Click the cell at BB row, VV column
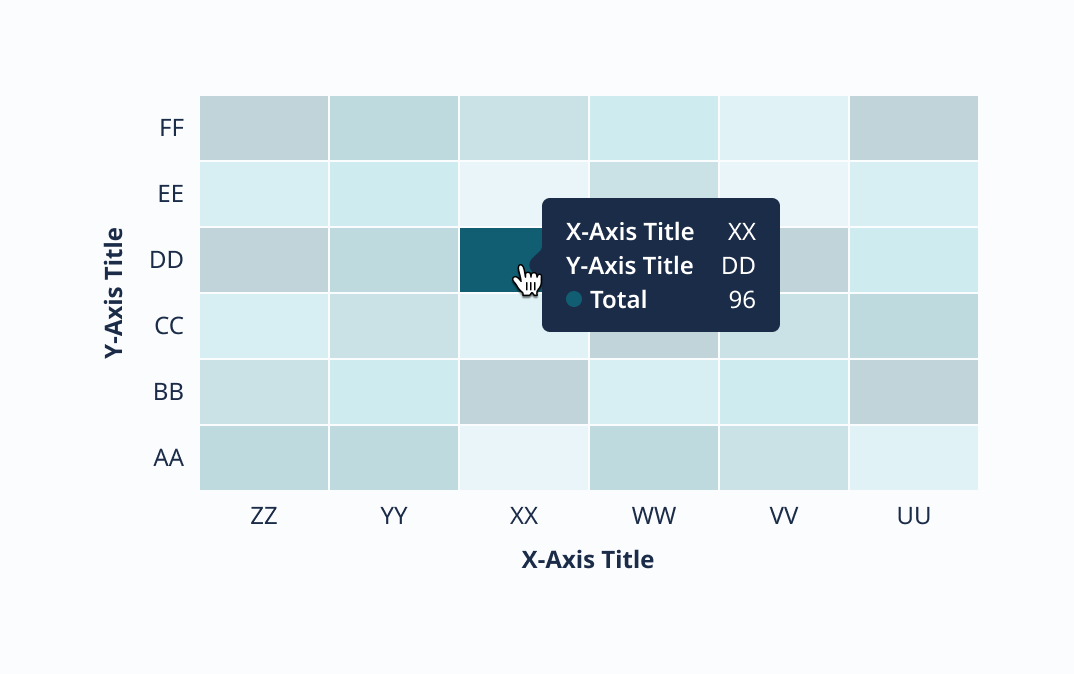The height and width of the screenshot is (674, 1074). click(783, 392)
